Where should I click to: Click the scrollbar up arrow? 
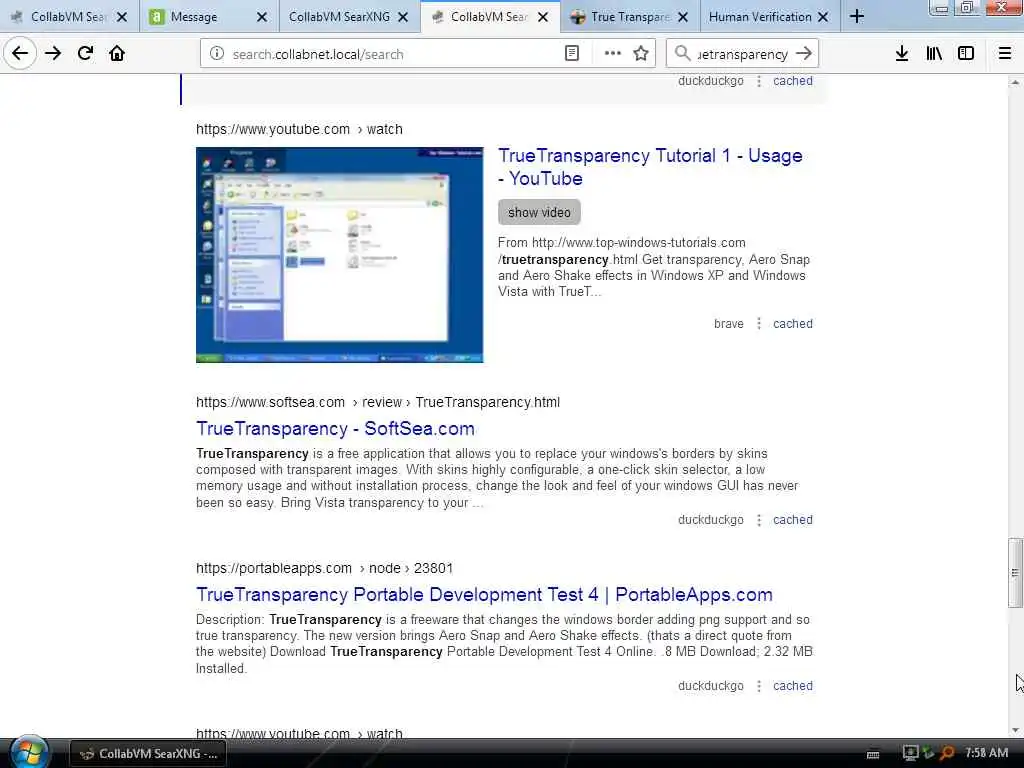(x=1015, y=82)
